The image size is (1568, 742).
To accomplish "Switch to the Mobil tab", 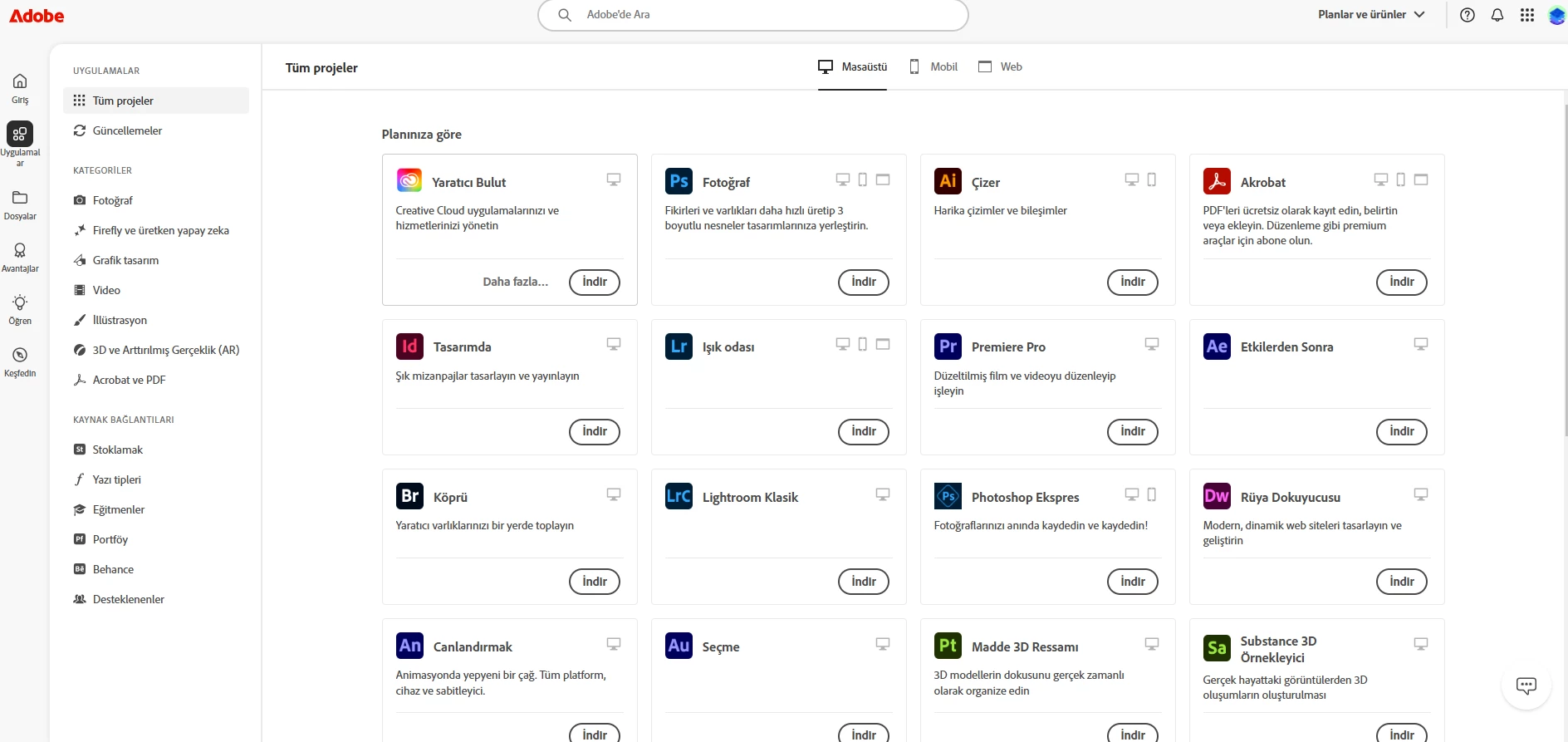I will point(933,66).
